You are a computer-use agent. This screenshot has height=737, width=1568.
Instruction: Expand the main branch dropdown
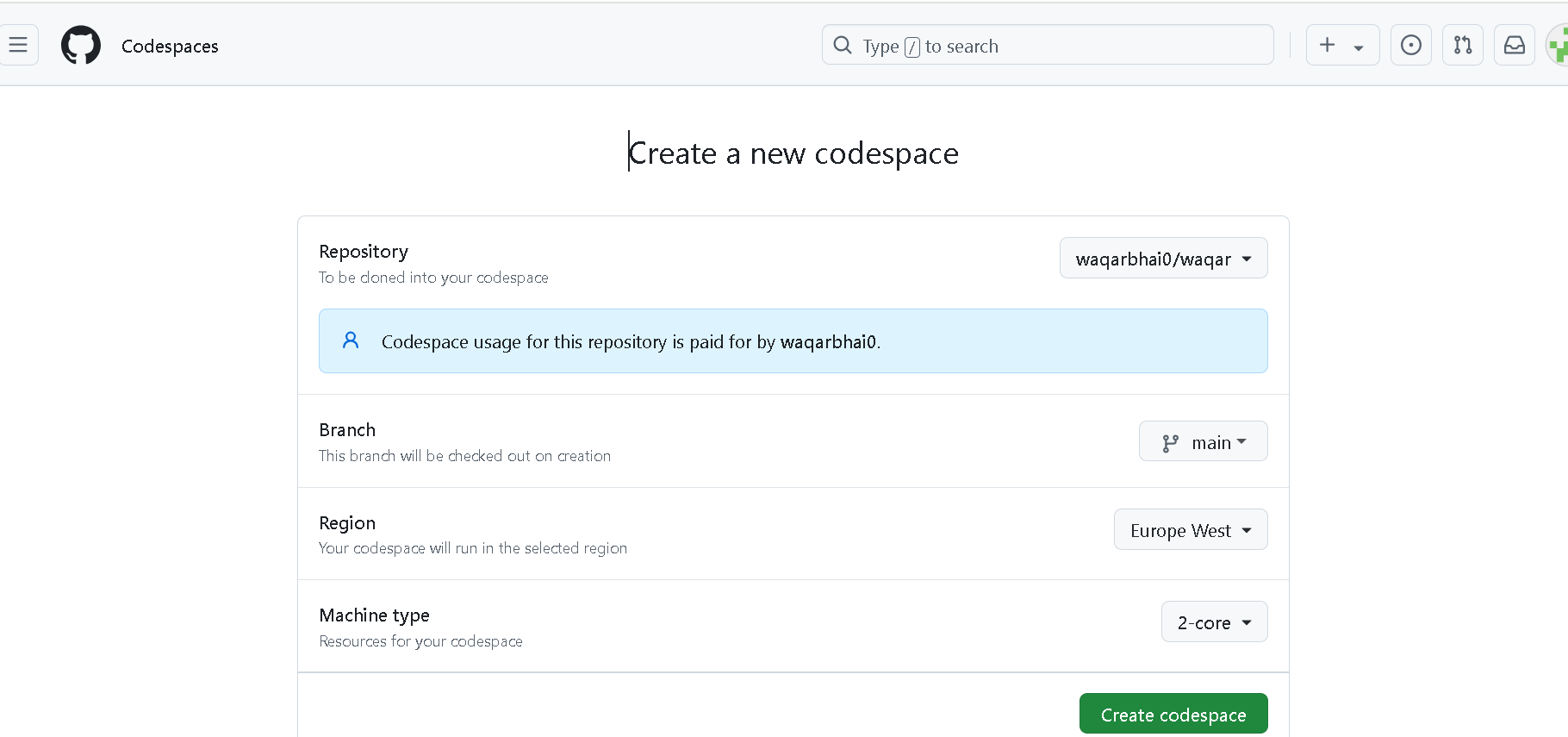(x=1203, y=441)
